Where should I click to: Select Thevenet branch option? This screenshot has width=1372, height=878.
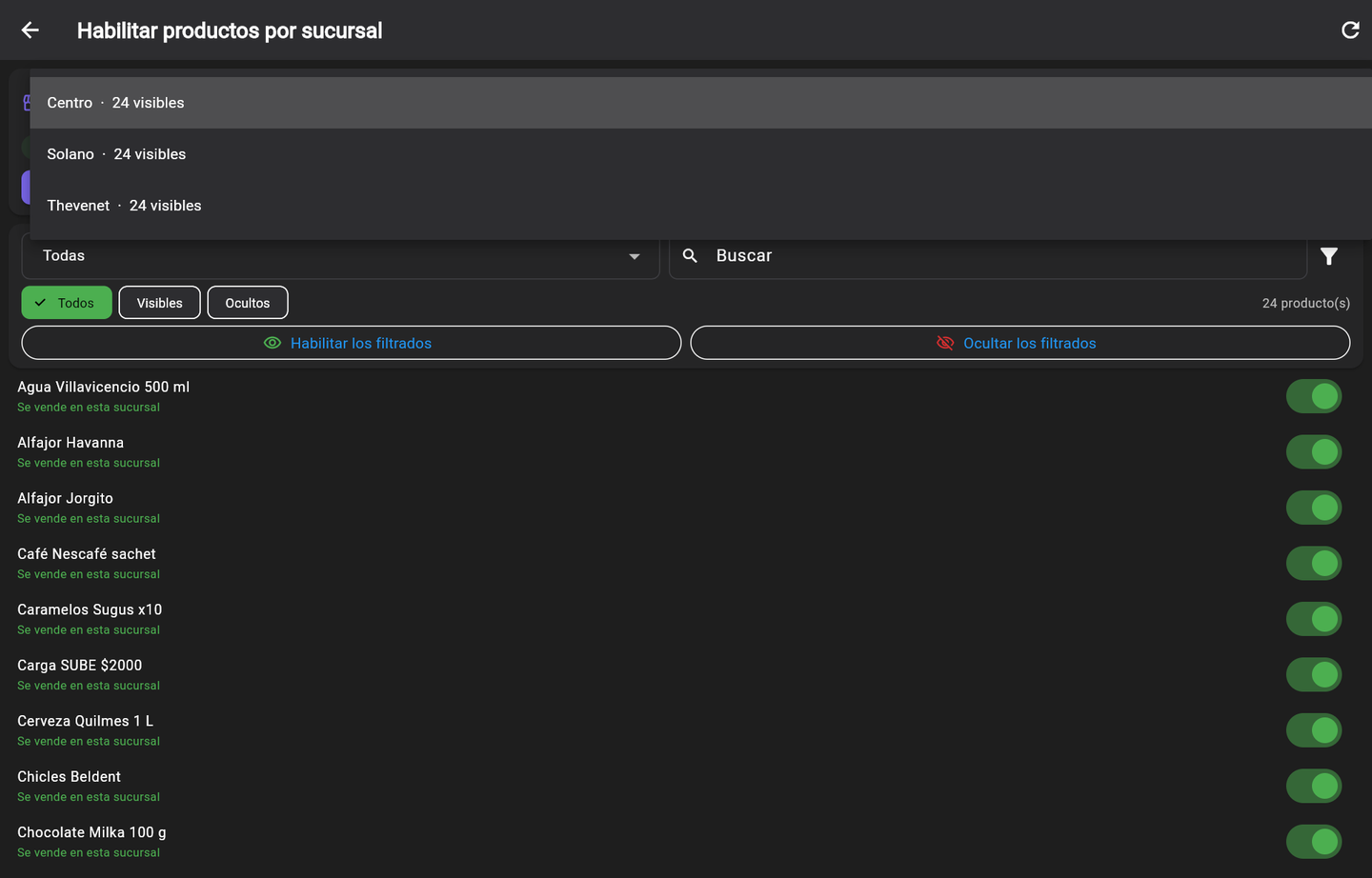coord(701,206)
